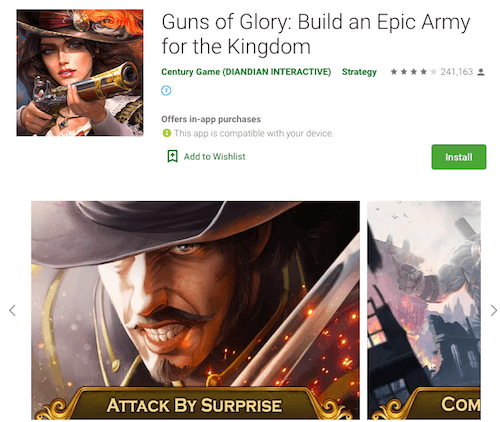Open the Strategy category link
The height and width of the screenshot is (422, 500).
pyautogui.click(x=359, y=72)
